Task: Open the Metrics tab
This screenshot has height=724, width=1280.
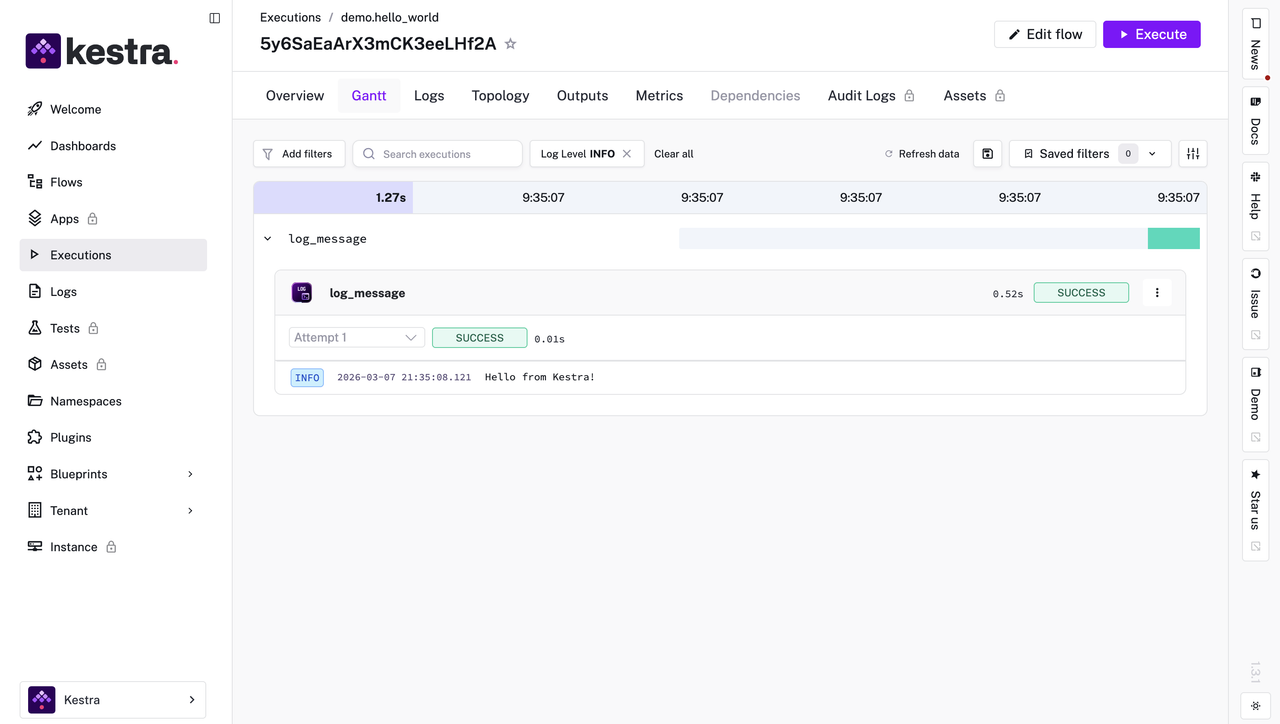Action: (659, 95)
